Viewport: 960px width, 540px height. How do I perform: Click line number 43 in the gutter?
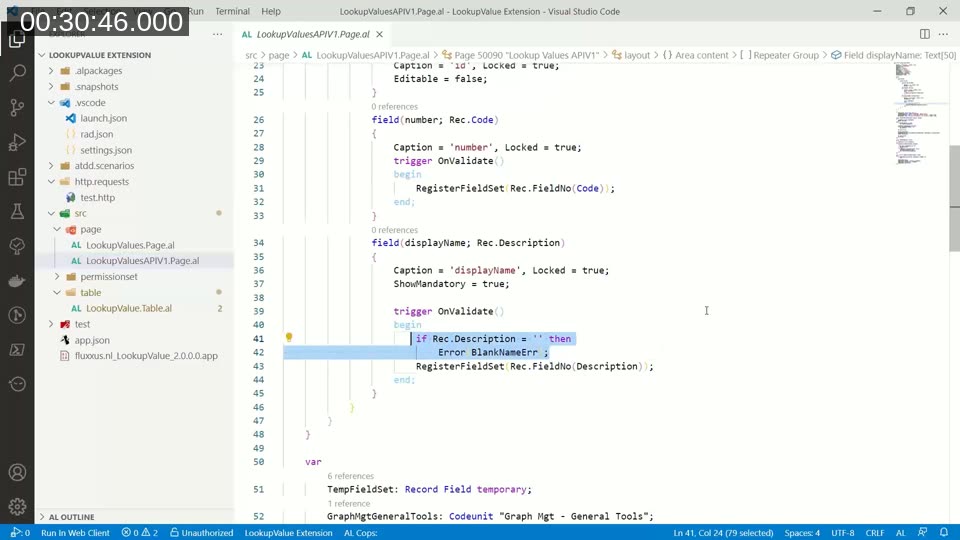[x=258, y=366]
